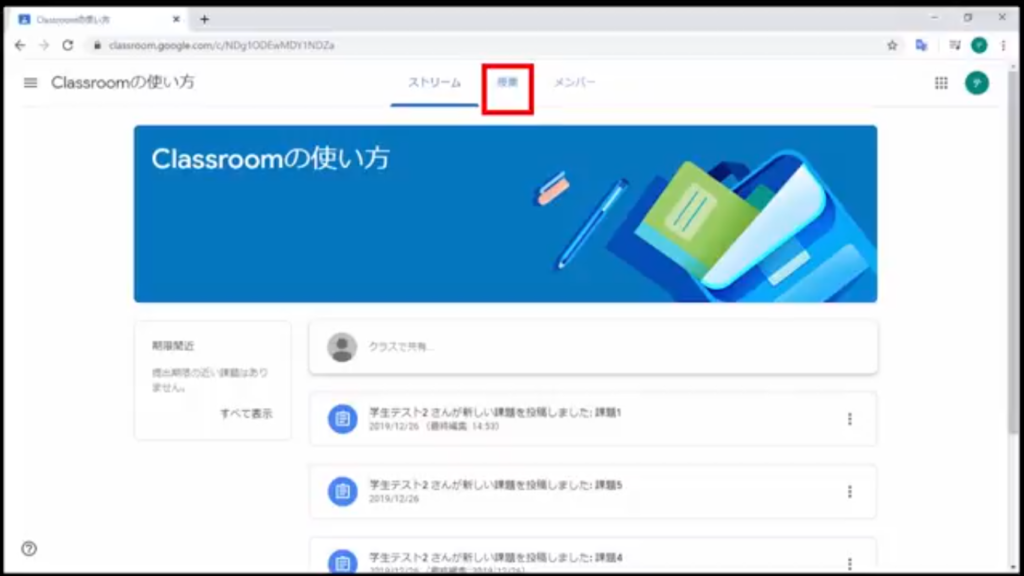Image resolution: width=1024 pixels, height=576 pixels.
Task: Click the Google Translate icon in the address bar
Action: click(x=921, y=45)
